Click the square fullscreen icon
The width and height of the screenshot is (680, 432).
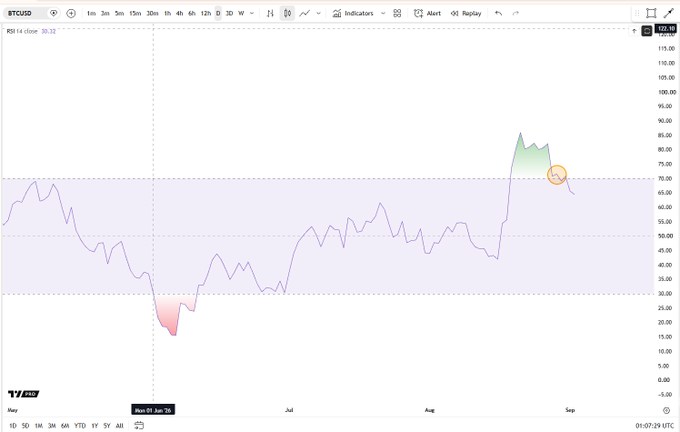click(651, 13)
